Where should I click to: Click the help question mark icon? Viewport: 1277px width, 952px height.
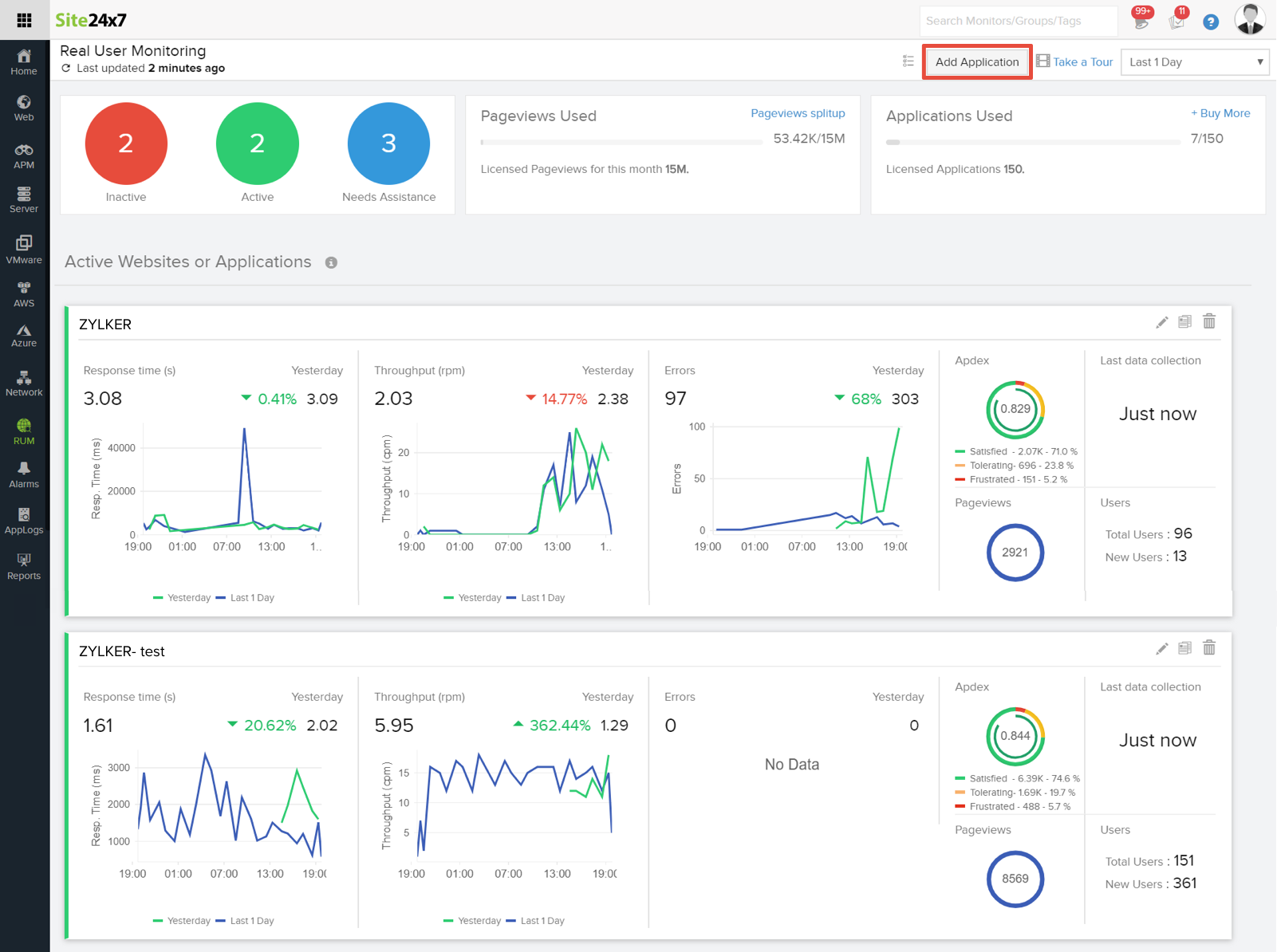click(1210, 22)
